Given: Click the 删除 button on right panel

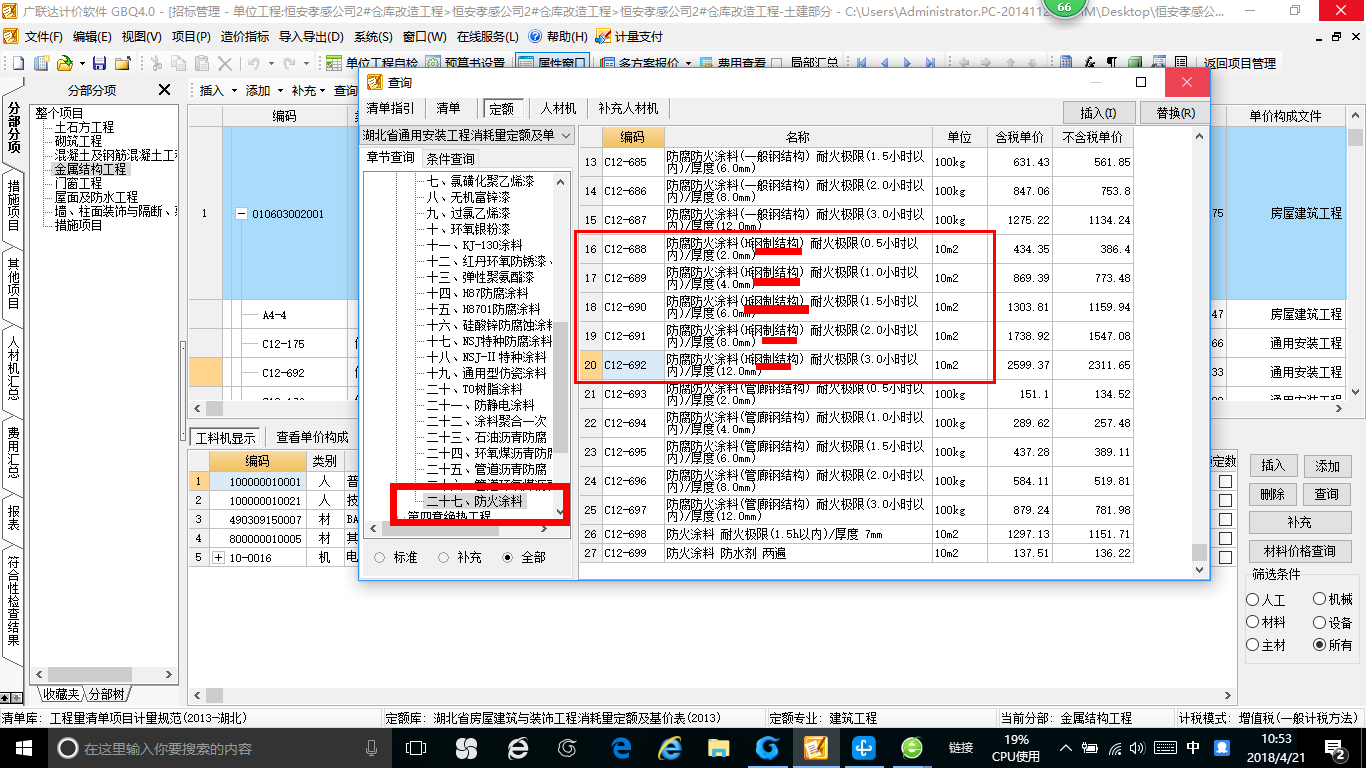Looking at the screenshot, I should click(1272, 494).
